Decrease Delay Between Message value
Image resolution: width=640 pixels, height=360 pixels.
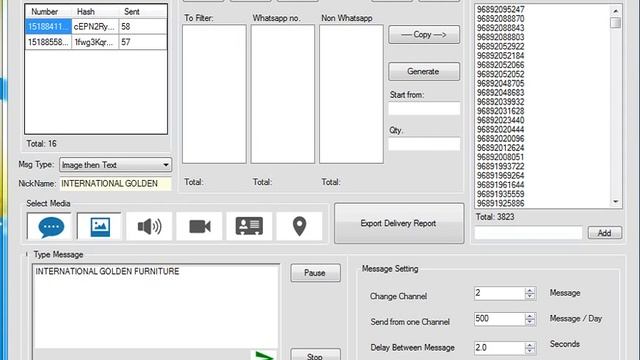pyautogui.click(x=530, y=351)
